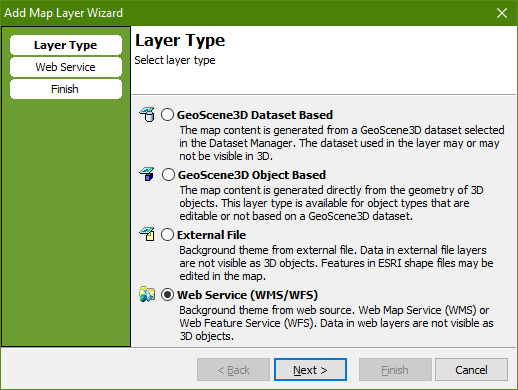518x390 pixels.
Task: Cancel the Add Map Layer Wizard
Action: 471,370
